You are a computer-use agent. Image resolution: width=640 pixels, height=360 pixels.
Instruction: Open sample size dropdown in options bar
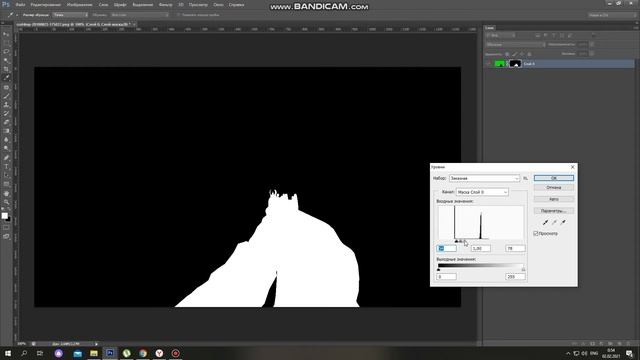pyautogui.click(x=70, y=15)
